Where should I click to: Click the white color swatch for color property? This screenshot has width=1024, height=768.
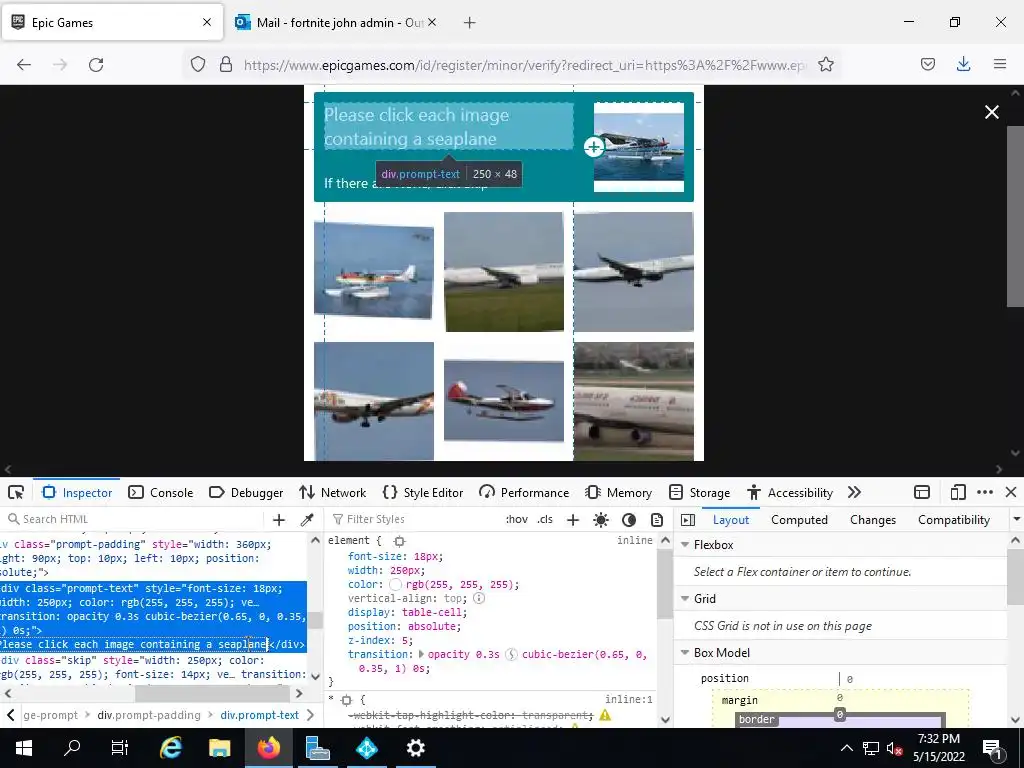tap(395, 584)
